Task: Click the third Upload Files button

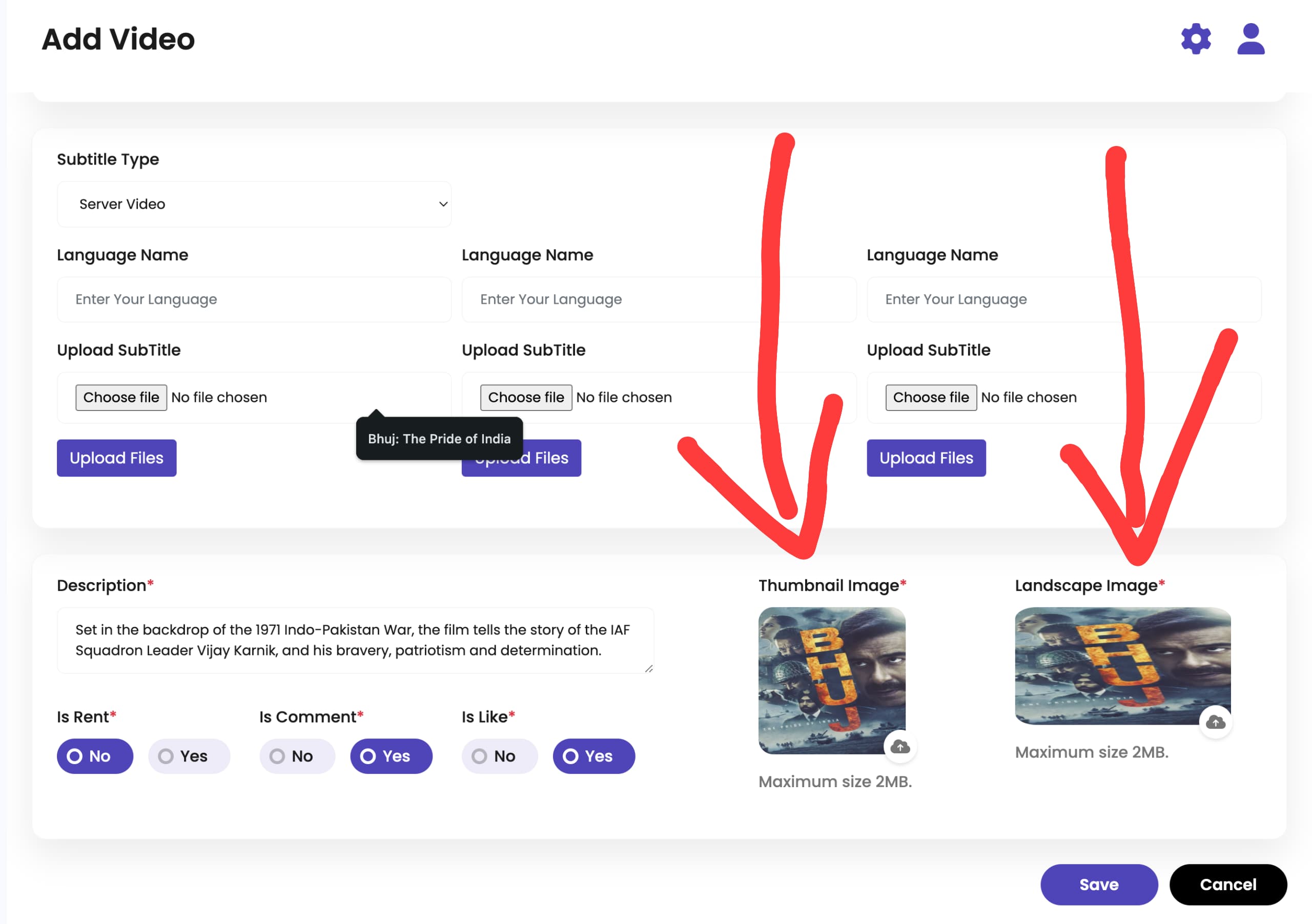Action: tap(926, 458)
